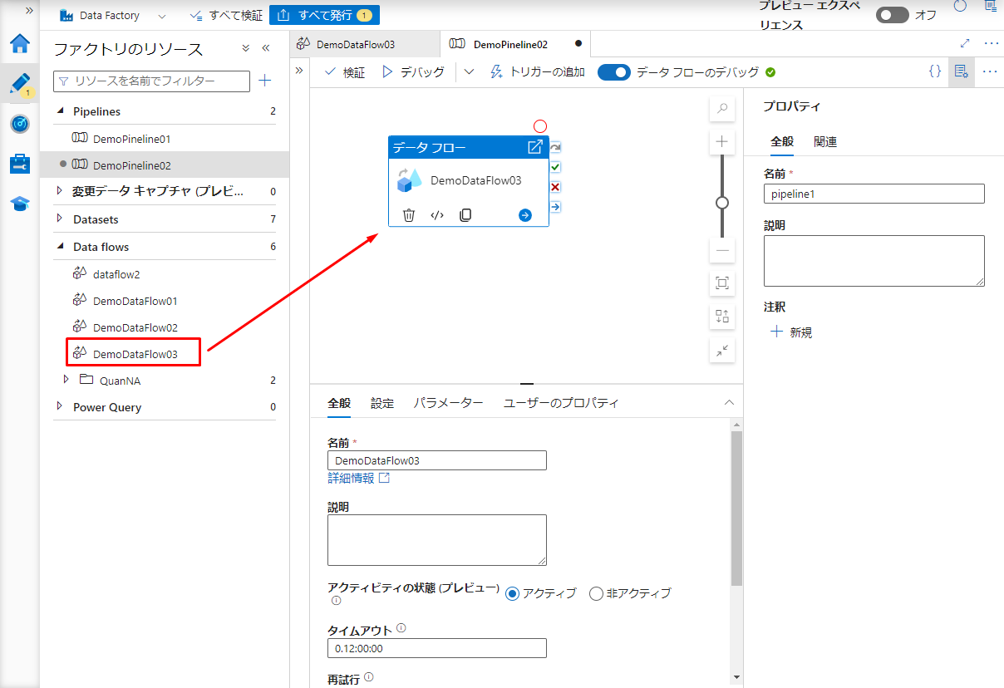This screenshot has height=688, width=1004.
Task: Expand 変更データ キャプチャ section
Action: tap(60, 191)
